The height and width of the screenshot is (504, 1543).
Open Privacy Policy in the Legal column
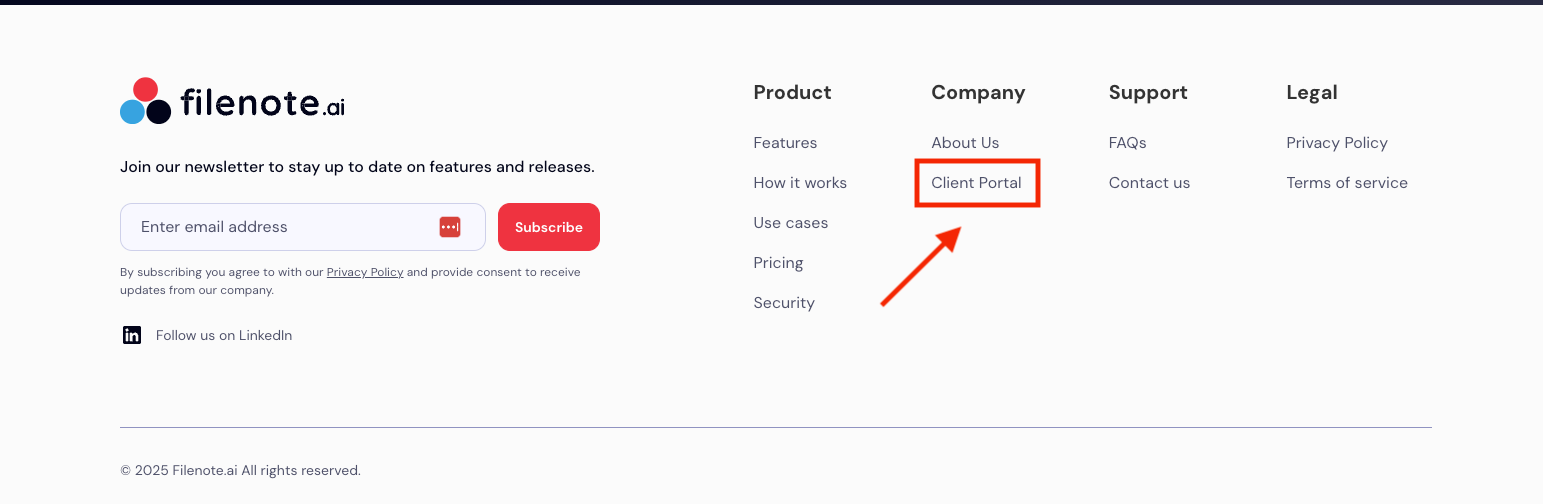[1337, 143]
